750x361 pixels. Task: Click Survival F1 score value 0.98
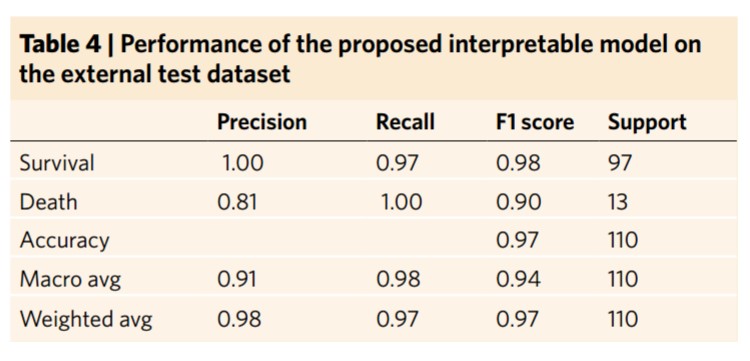coord(518,164)
